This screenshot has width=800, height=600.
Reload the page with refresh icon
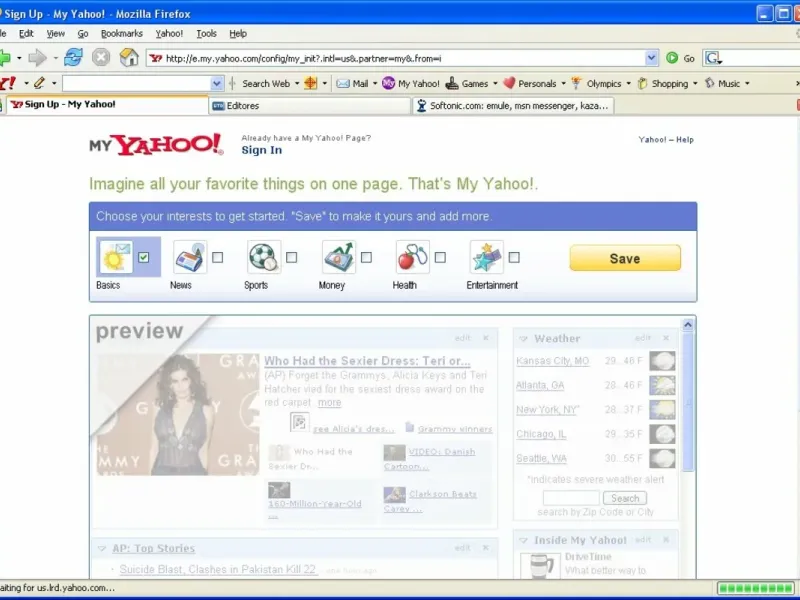click(73, 57)
